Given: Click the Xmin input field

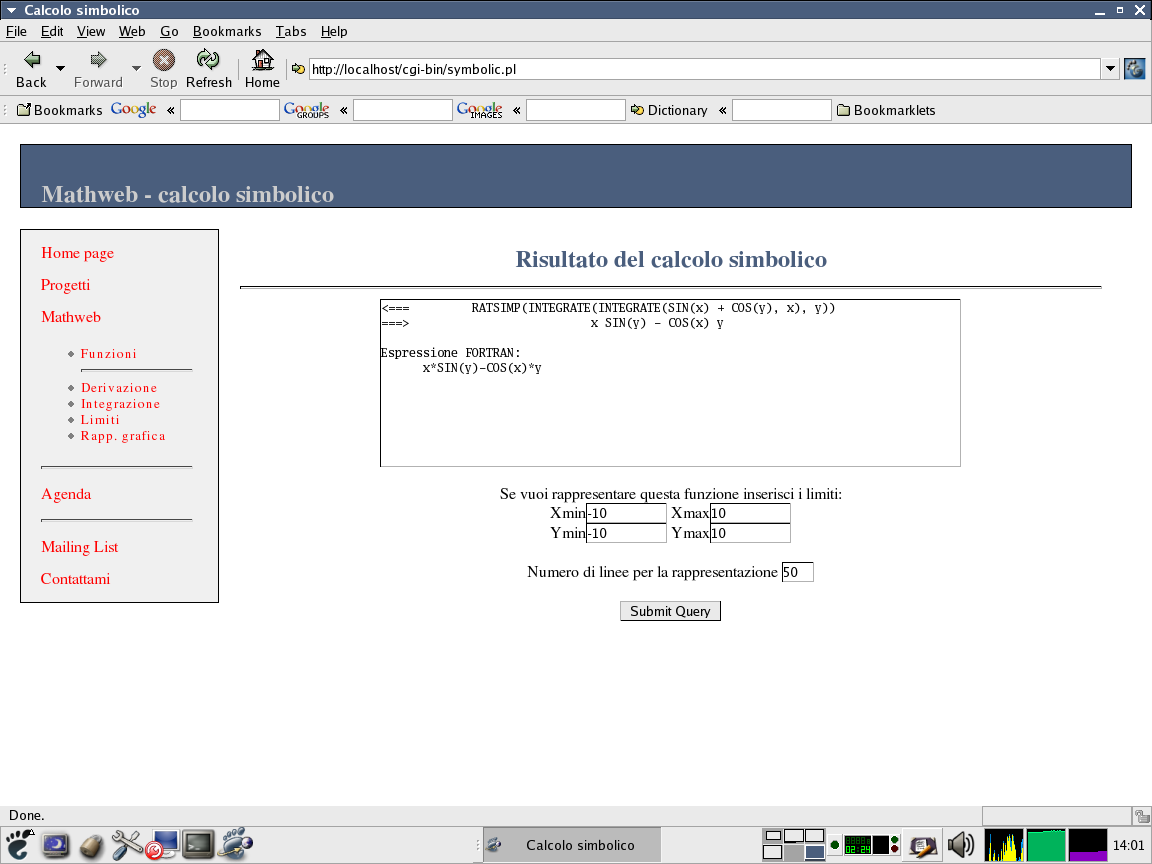Looking at the screenshot, I should [x=626, y=513].
